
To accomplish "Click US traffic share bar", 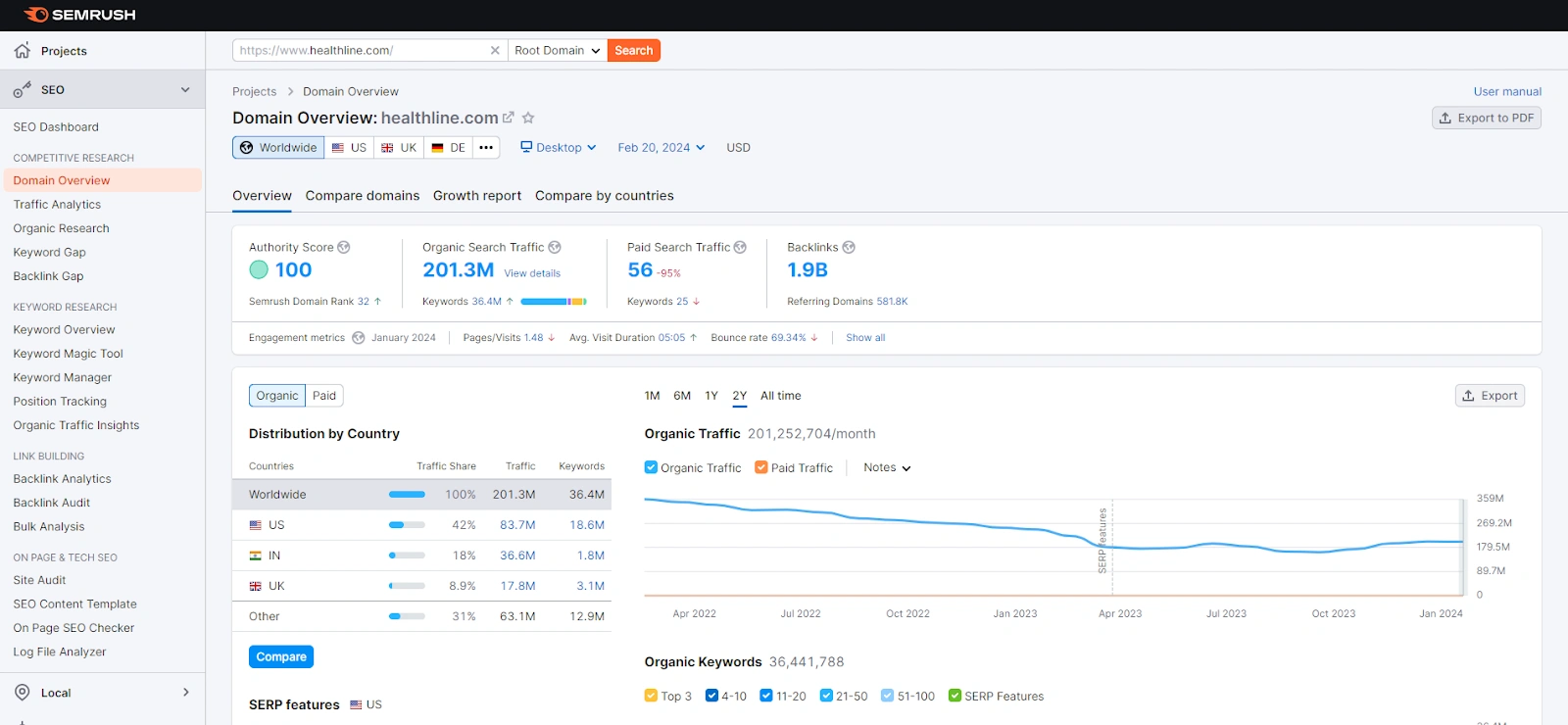I will click(x=407, y=525).
